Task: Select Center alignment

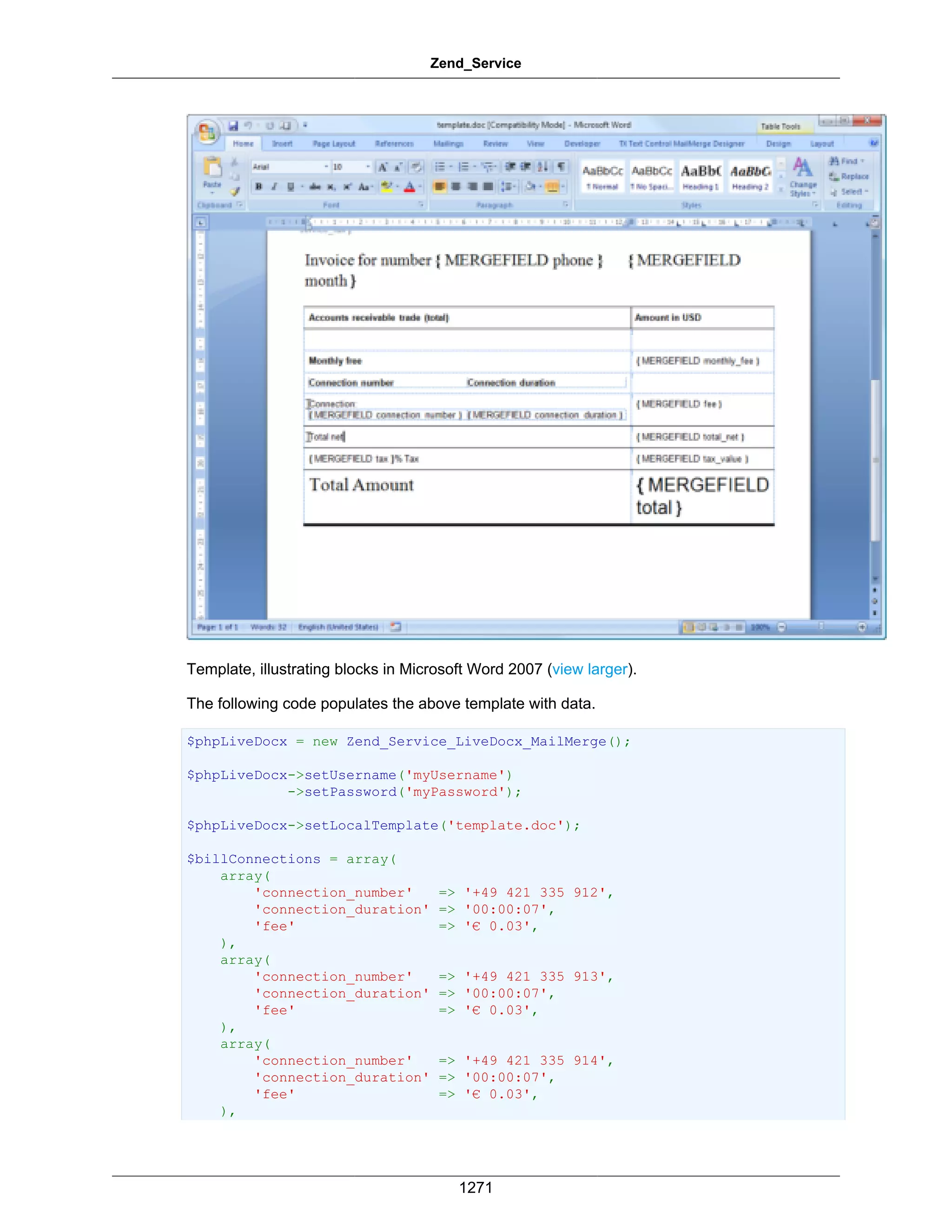Action: coord(456,186)
